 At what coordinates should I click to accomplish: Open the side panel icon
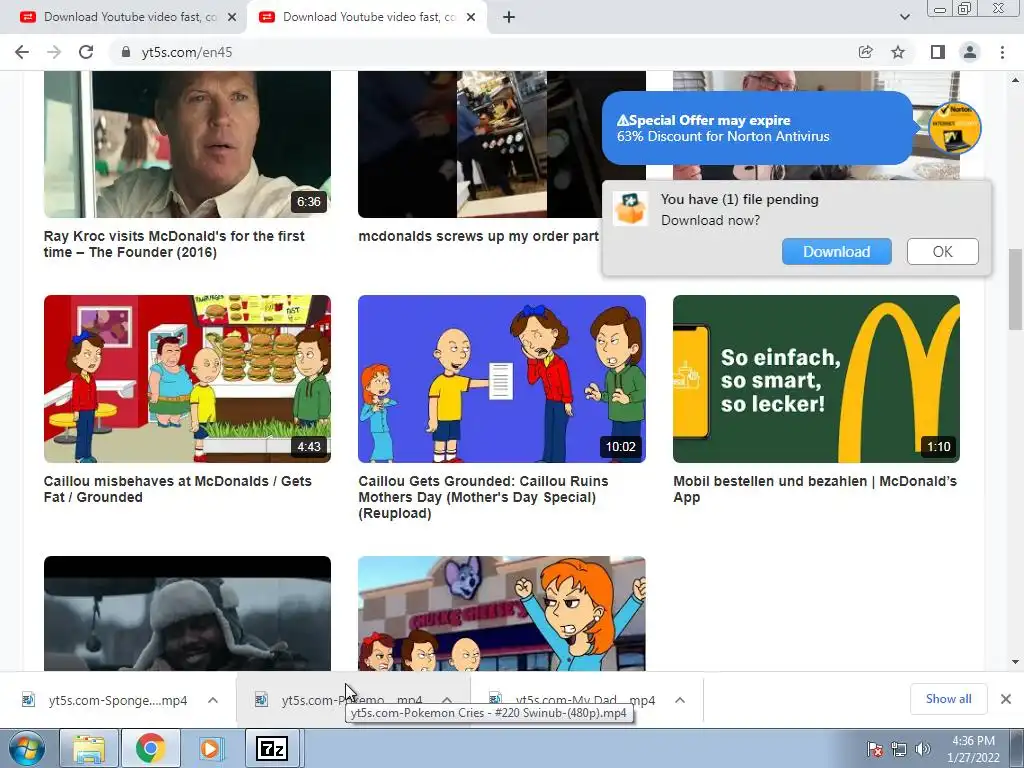[938, 52]
